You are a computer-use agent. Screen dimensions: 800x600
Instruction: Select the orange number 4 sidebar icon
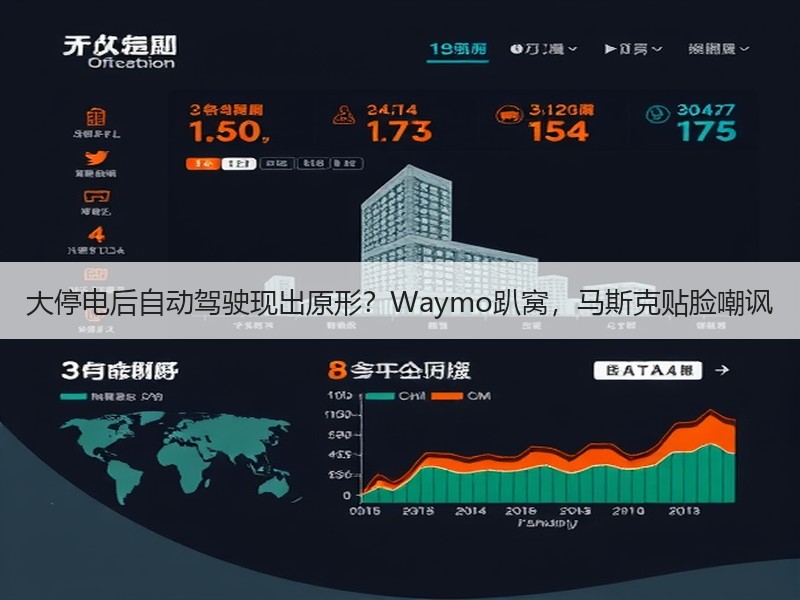pos(96,234)
